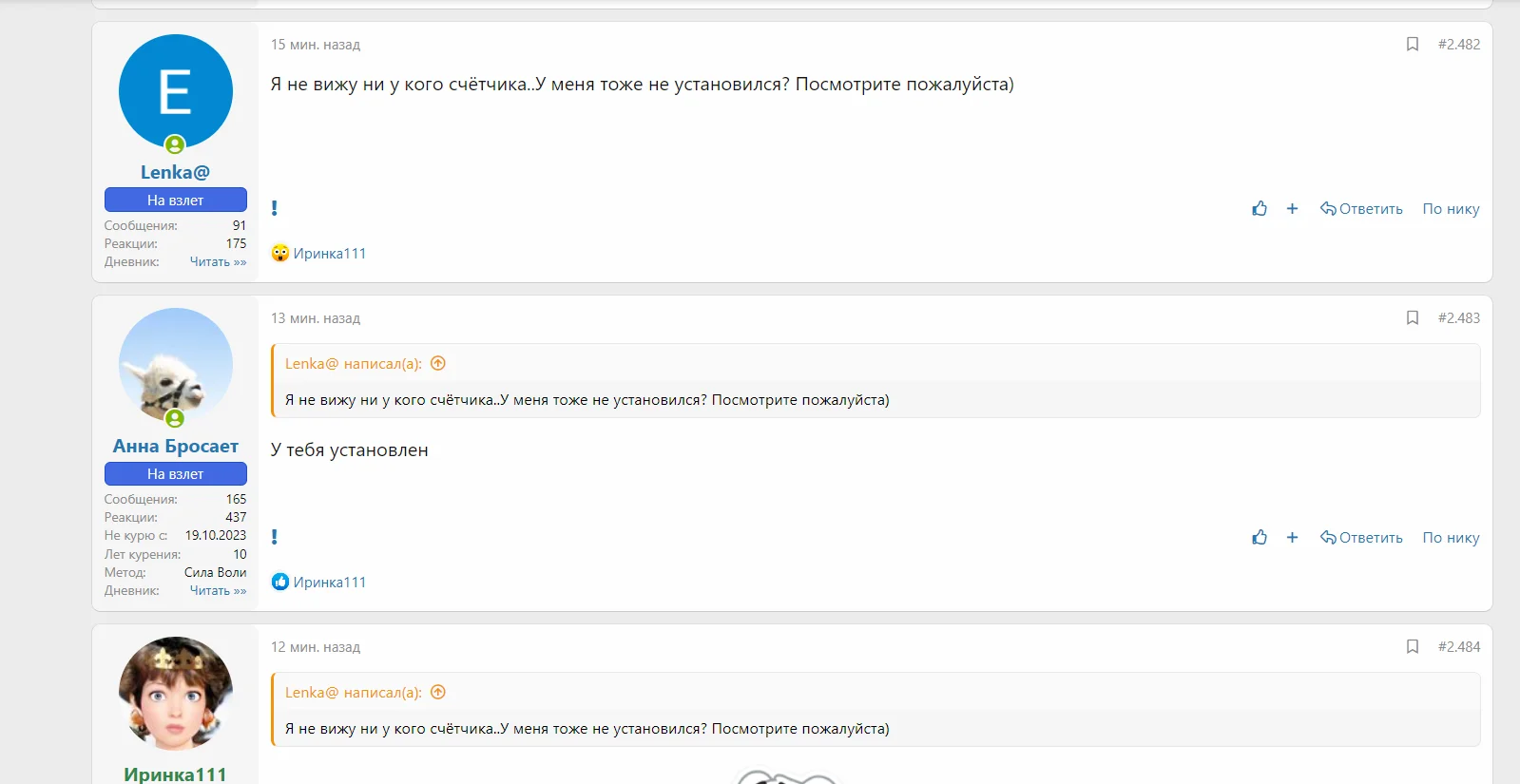Report Lenka@'s post via exclamation icon
This screenshot has width=1520, height=784.
(275, 208)
